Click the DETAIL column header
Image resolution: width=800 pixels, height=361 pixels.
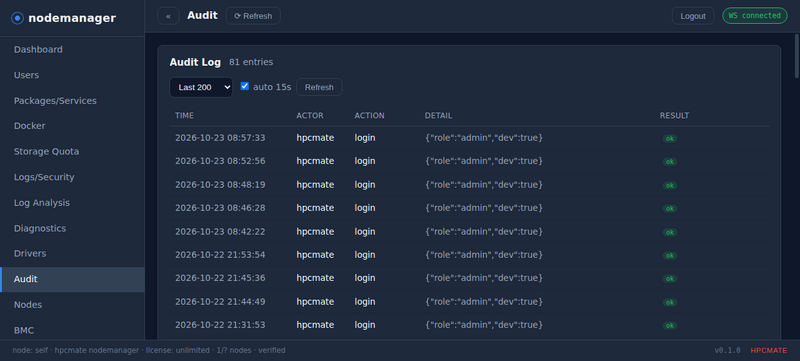click(438, 116)
